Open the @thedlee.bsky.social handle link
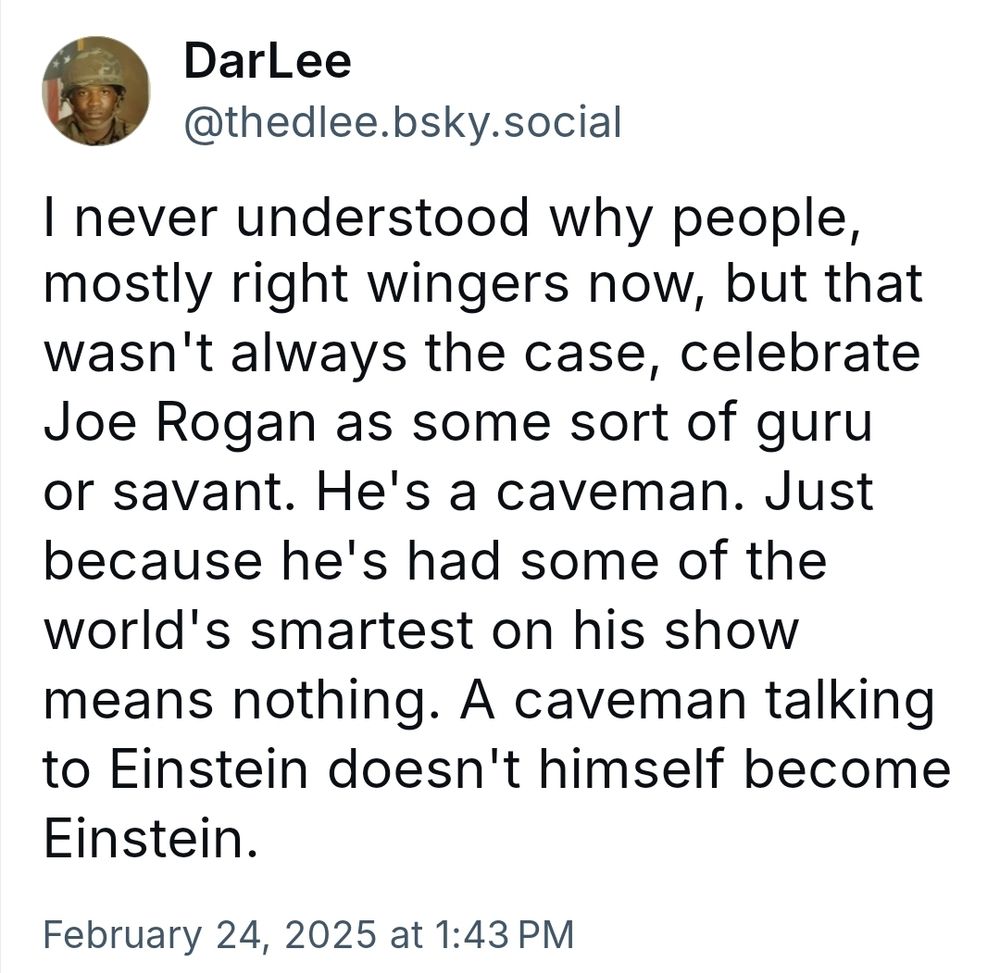 tap(402, 122)
